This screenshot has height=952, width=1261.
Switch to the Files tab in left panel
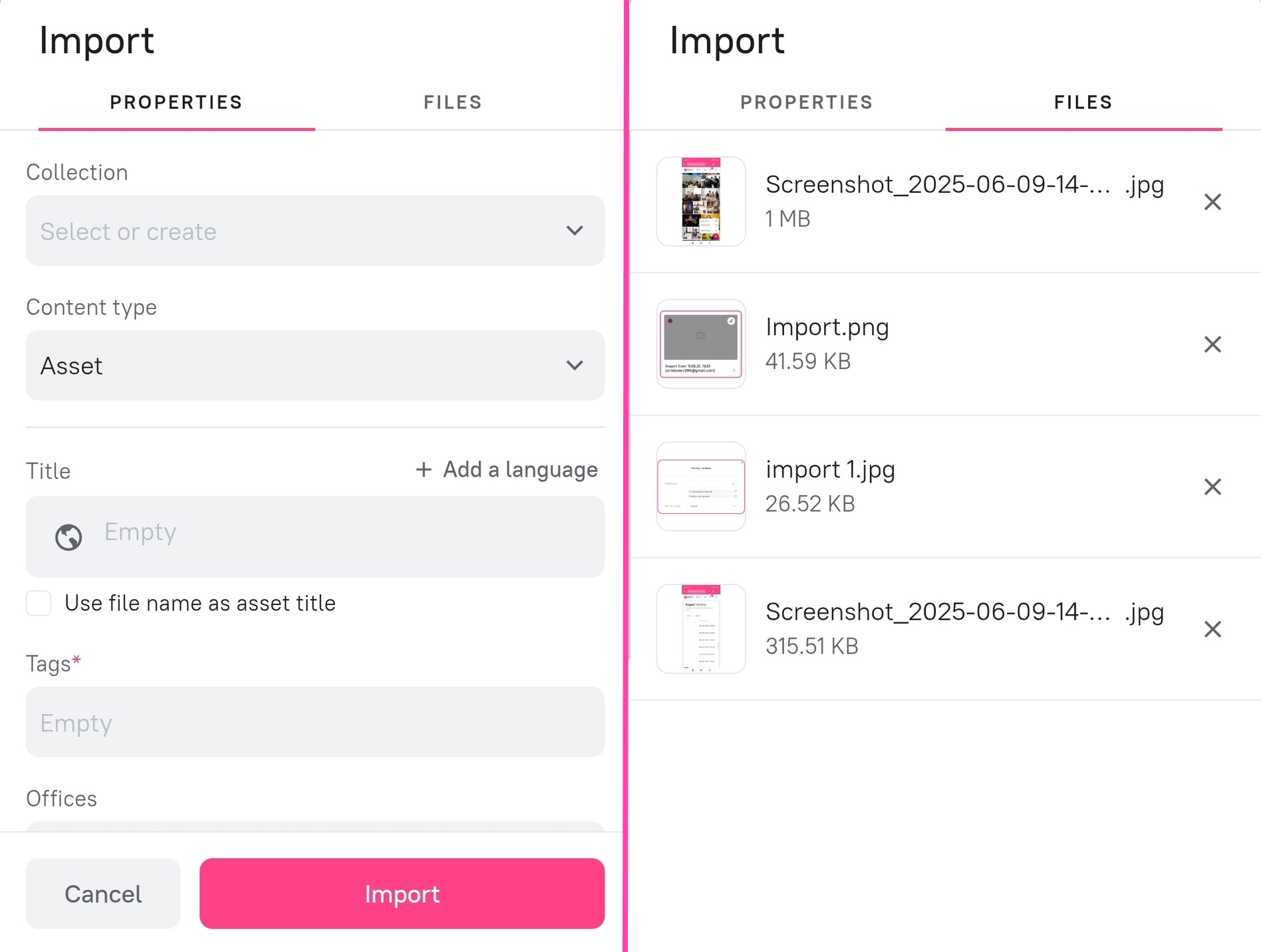pos(452,102)
